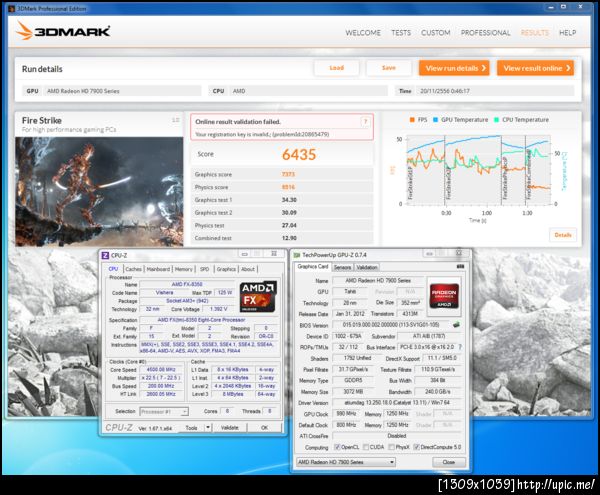The image size is (600, 495).
Task: Switch to the Sensors tab in GPU-Z
Action: coord(342,267)
